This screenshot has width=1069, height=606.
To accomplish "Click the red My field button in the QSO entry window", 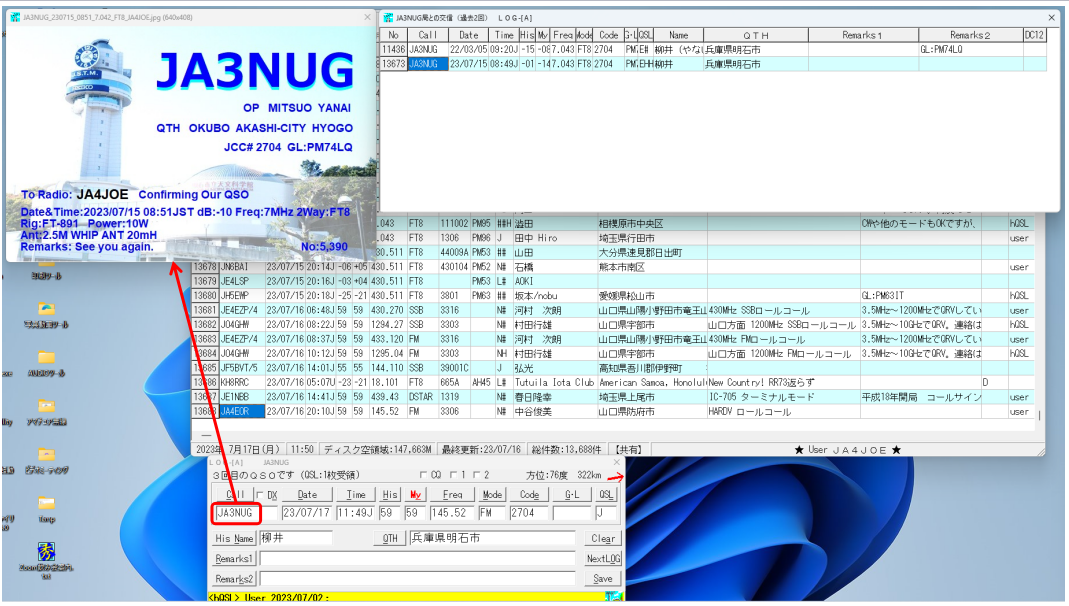I will [415, 494].
